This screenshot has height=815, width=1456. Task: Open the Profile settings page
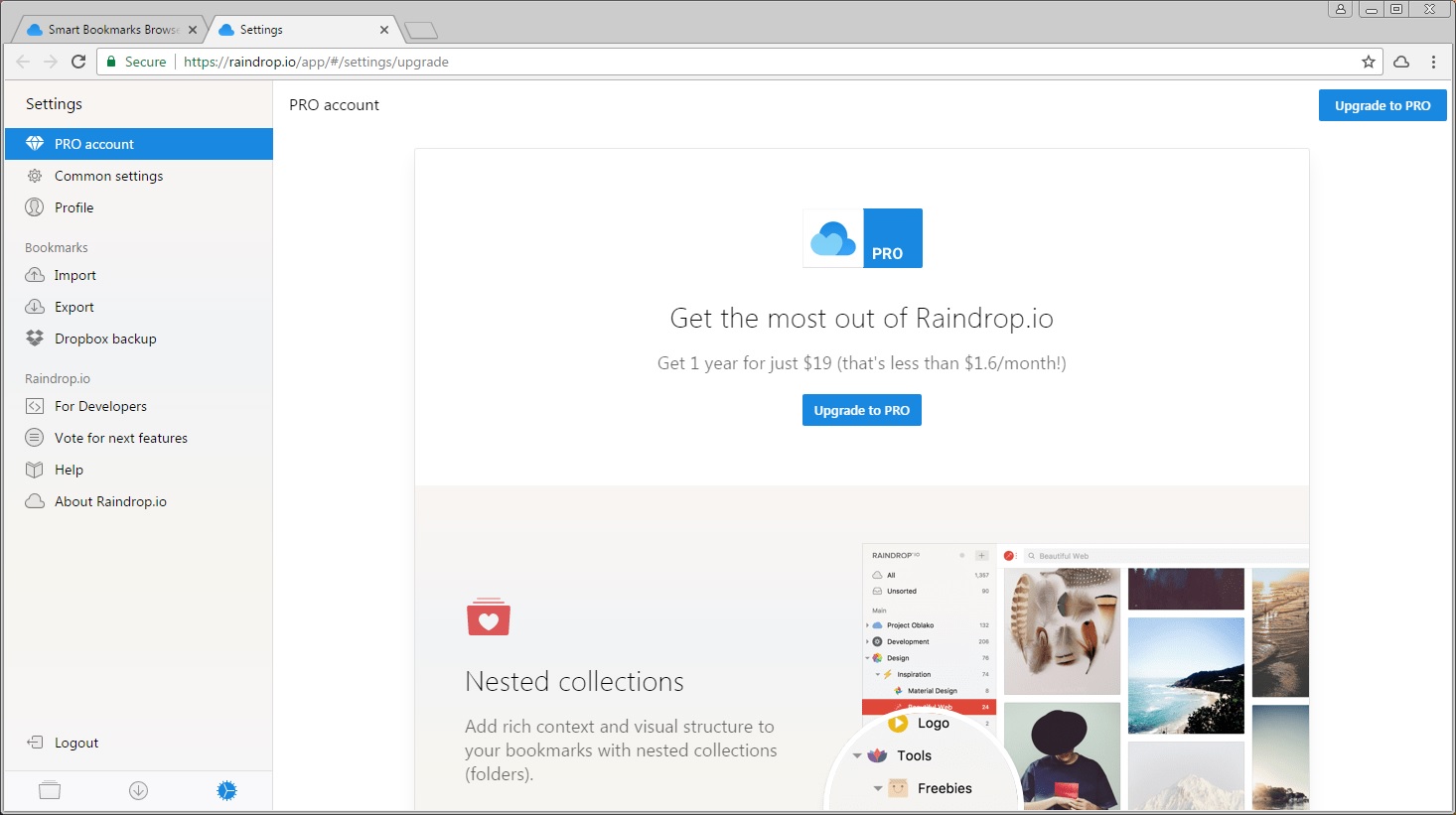coord(138,207)
